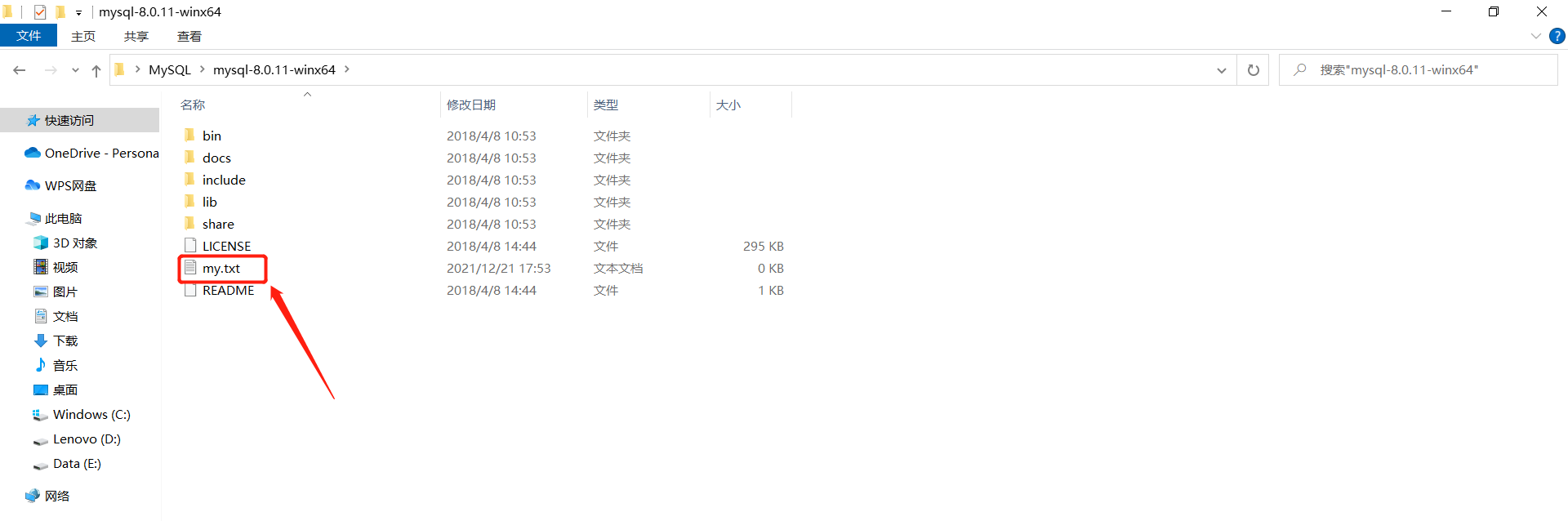
Task: Click the search box for mysql-8.0.11-winx64
Action: tap(1419, 70)
